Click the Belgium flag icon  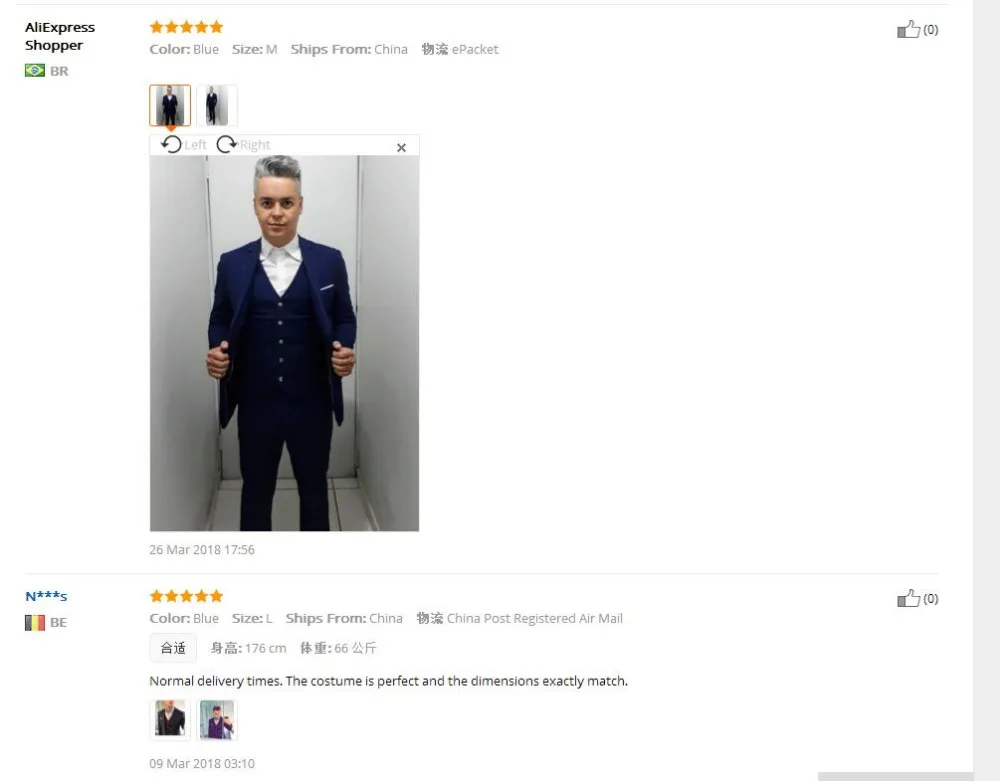pyautogui.click(x=34, y=622)
